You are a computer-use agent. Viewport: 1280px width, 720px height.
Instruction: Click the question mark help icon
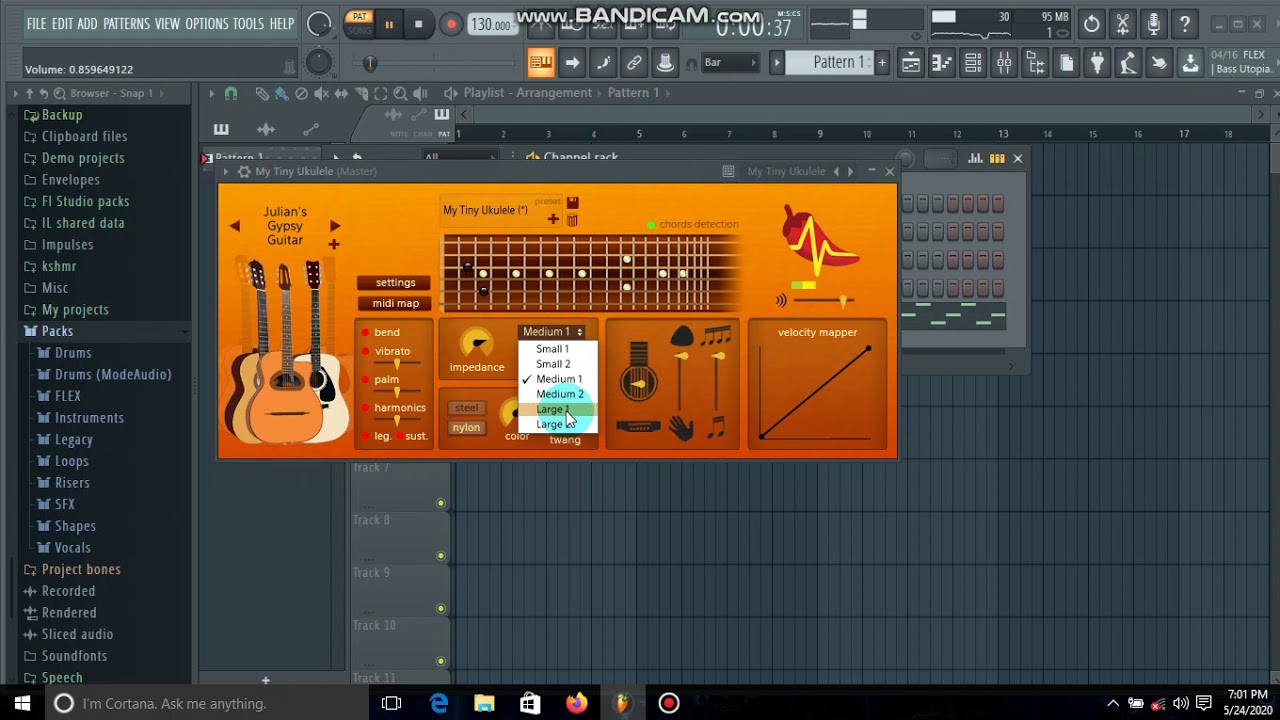[x=1185, y=24]
